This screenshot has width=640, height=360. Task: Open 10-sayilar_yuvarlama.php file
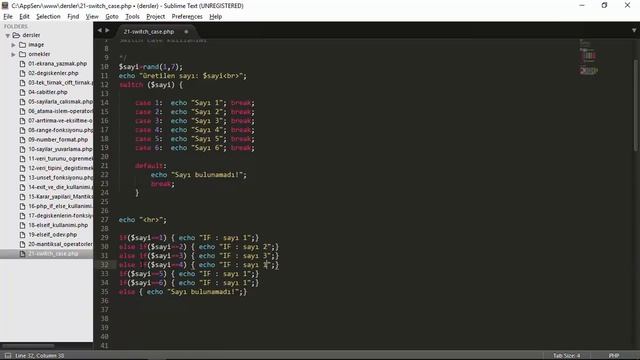pyautogui.click(x=60, y=149)
